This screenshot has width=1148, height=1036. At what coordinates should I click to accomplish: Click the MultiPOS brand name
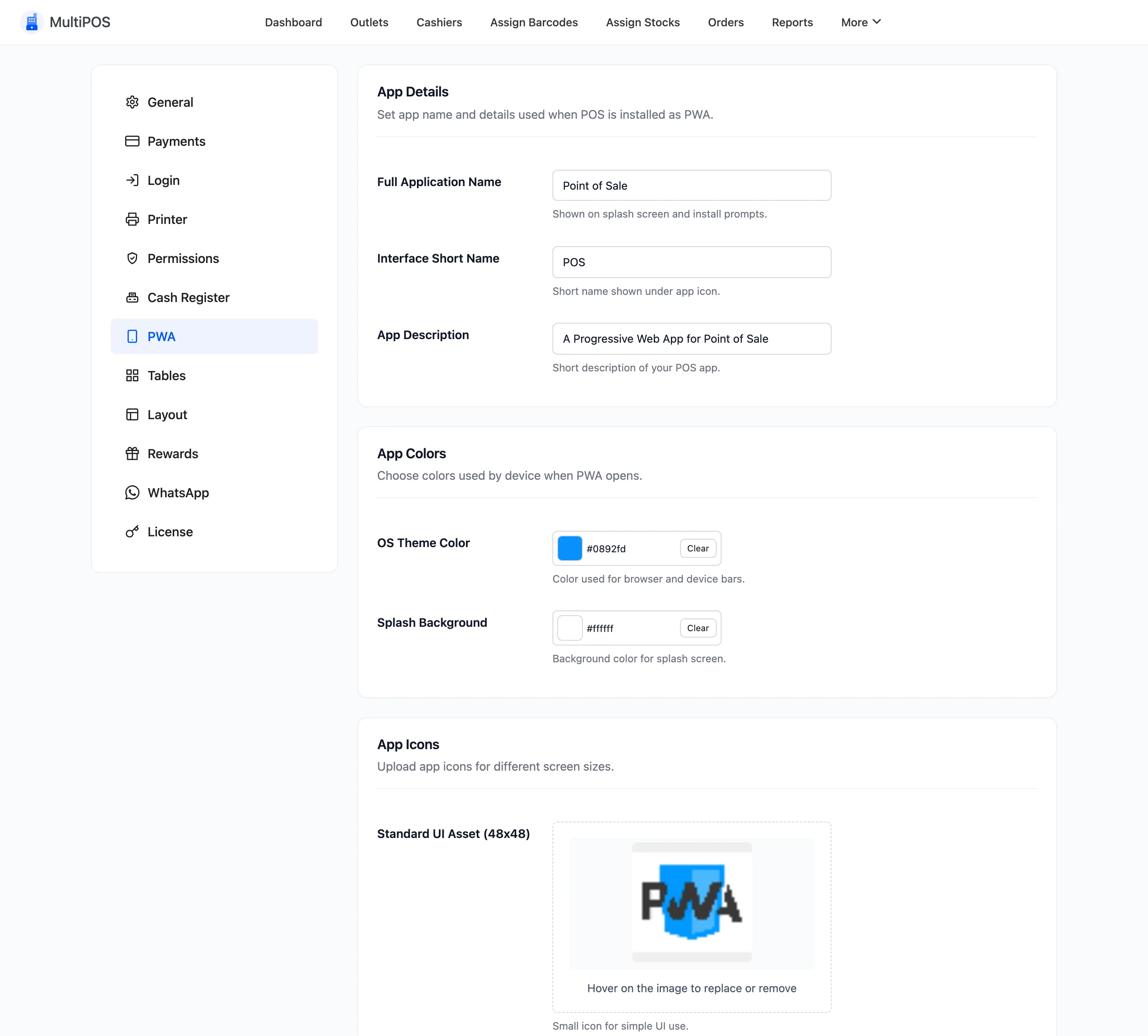[80, 22]
